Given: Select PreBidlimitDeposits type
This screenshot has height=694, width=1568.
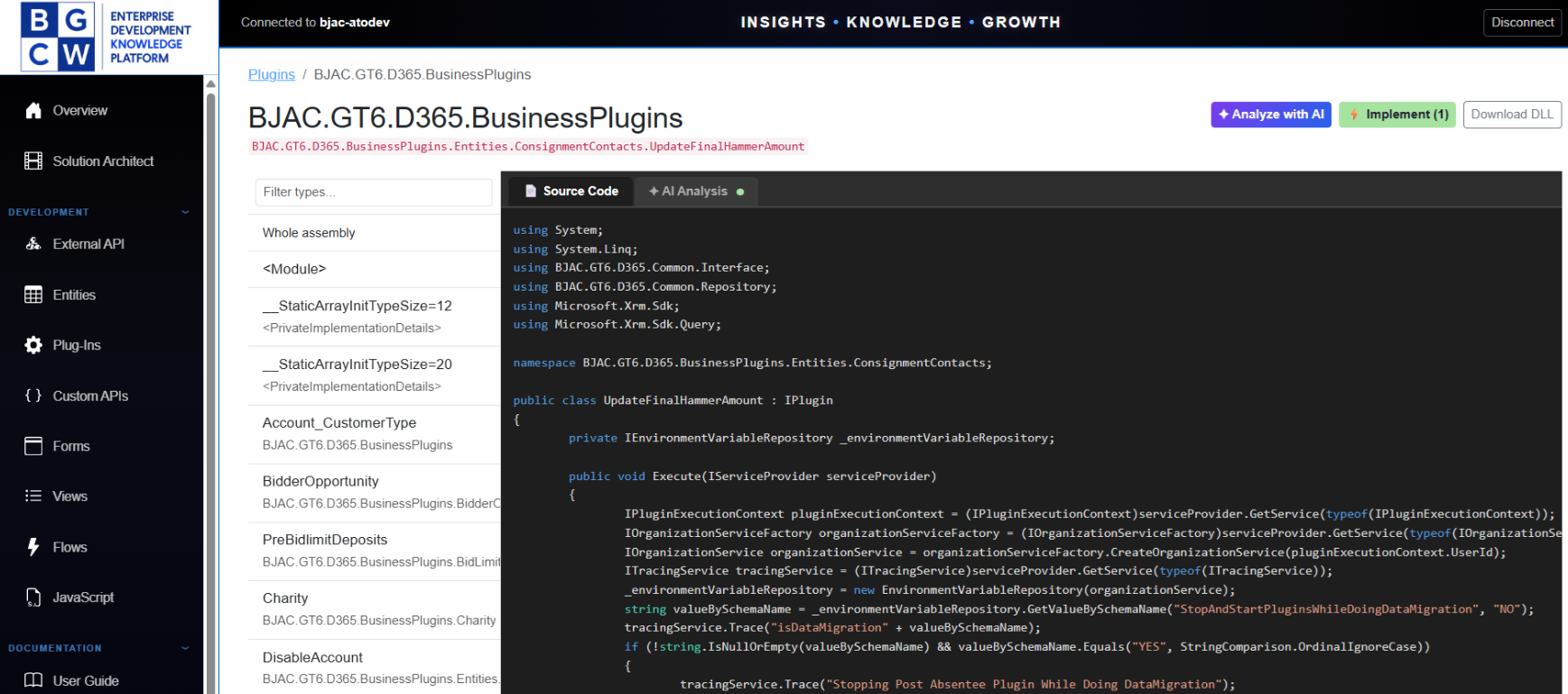Looking at the screenshot, I should point(375,551).
